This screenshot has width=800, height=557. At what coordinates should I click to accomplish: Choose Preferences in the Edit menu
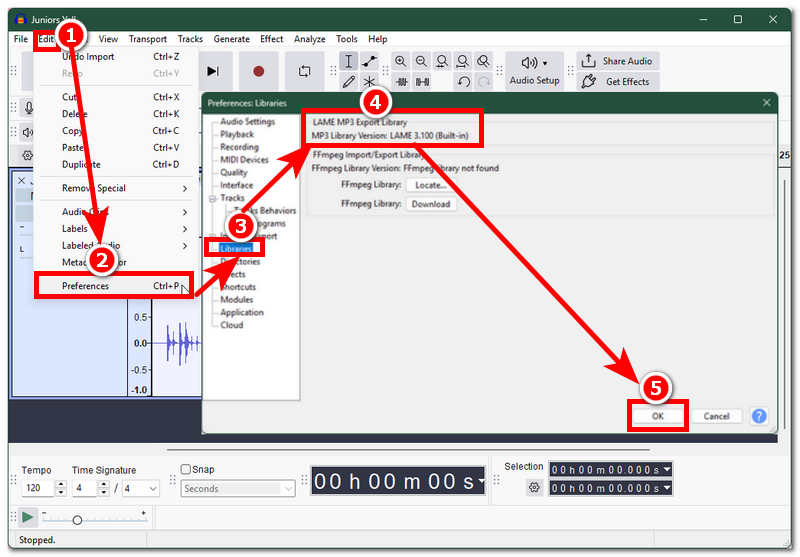pyautogui.click(x=114, y=286)
